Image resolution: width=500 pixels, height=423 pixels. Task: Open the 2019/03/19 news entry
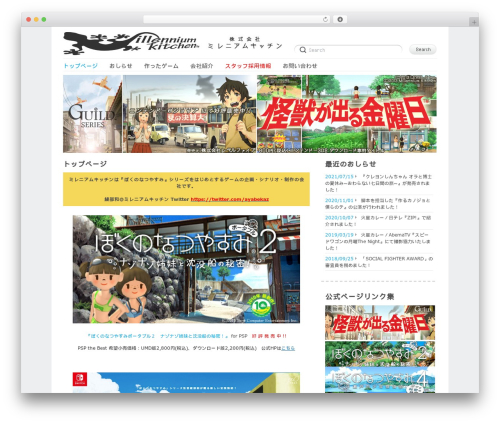tap(379, 241)
